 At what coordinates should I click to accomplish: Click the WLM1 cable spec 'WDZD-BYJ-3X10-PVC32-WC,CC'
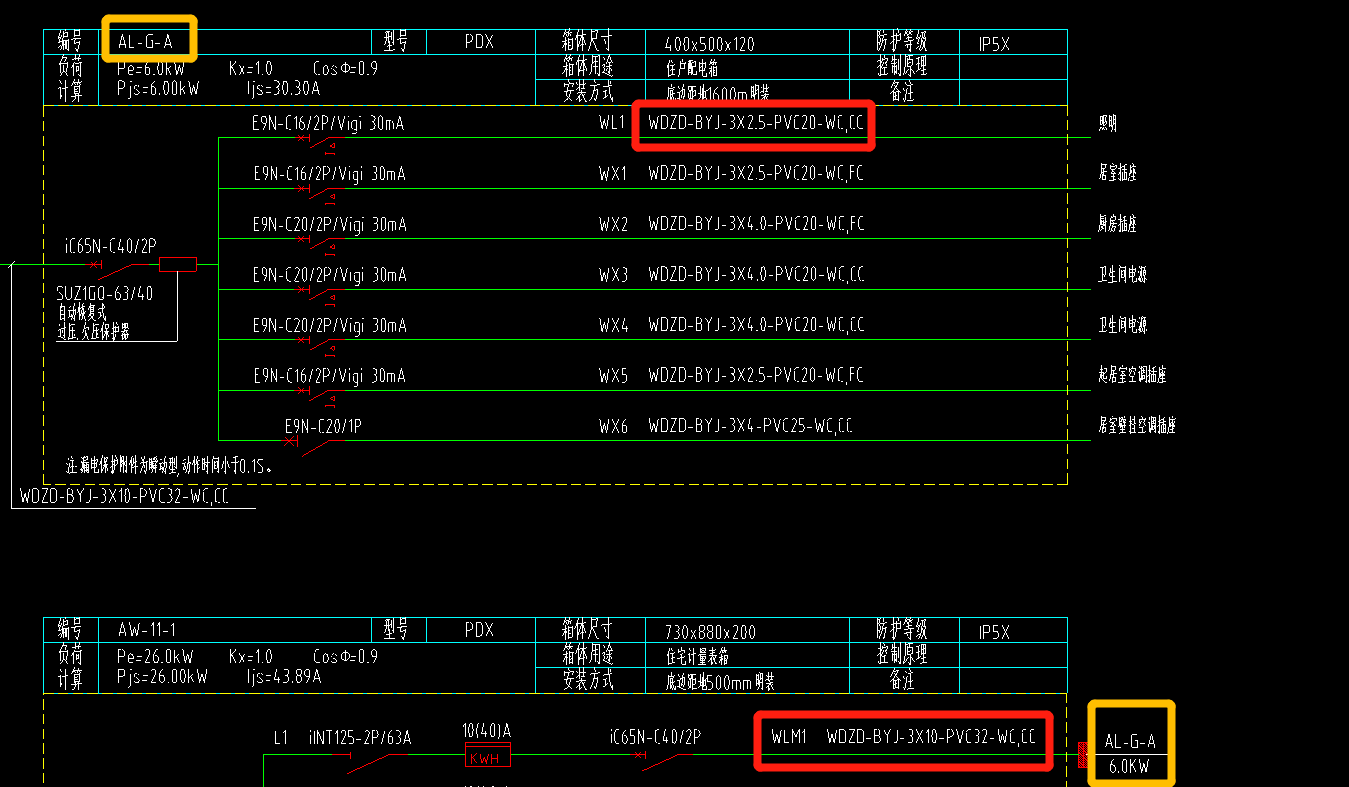coord(931,738)
